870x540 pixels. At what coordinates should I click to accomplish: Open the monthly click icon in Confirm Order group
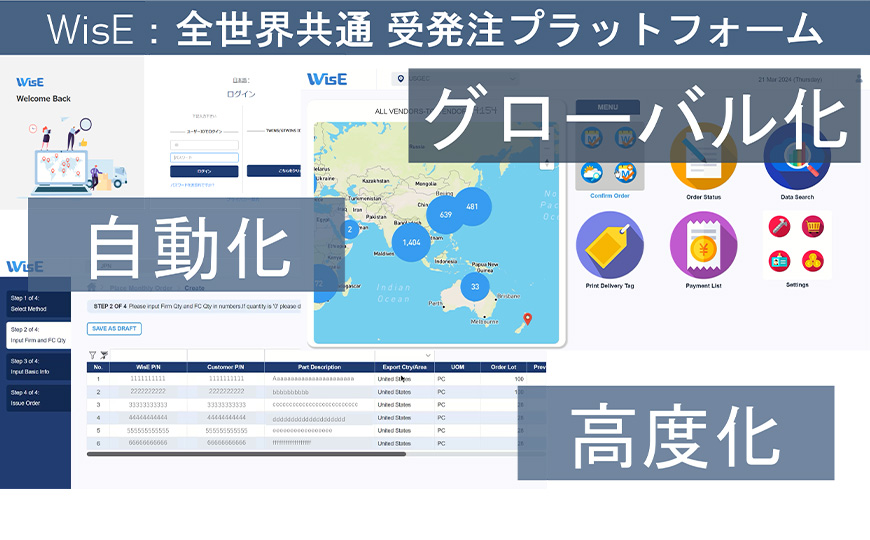click(x=625, y=173)
